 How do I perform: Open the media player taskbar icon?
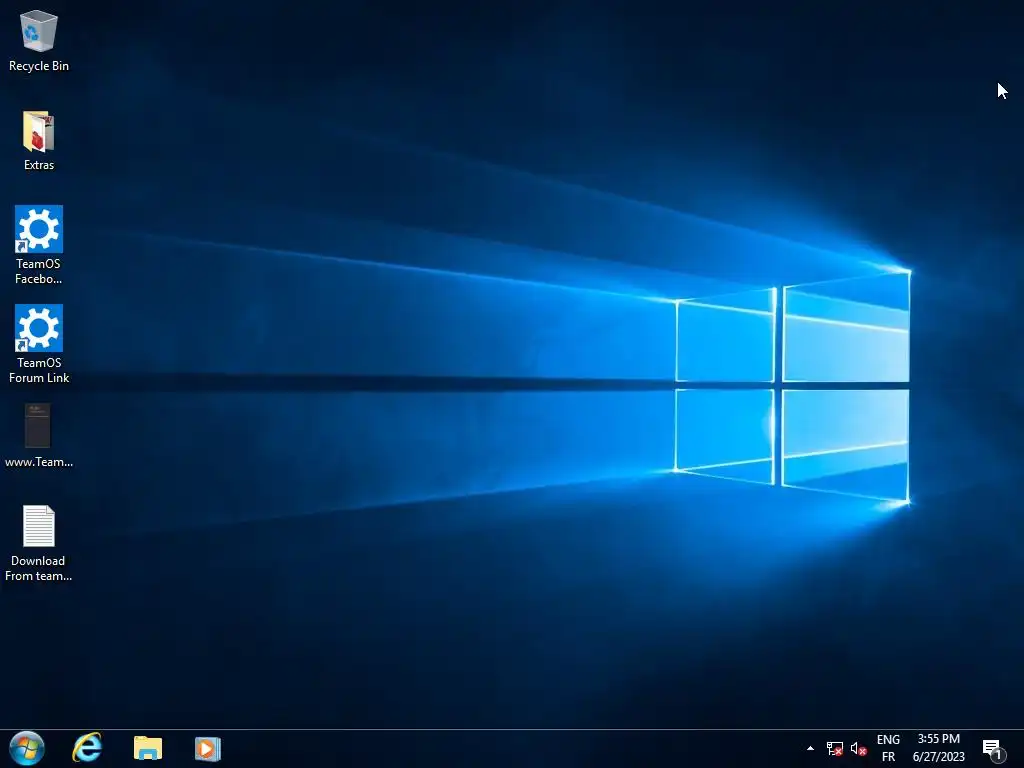[x=208, y=748]
